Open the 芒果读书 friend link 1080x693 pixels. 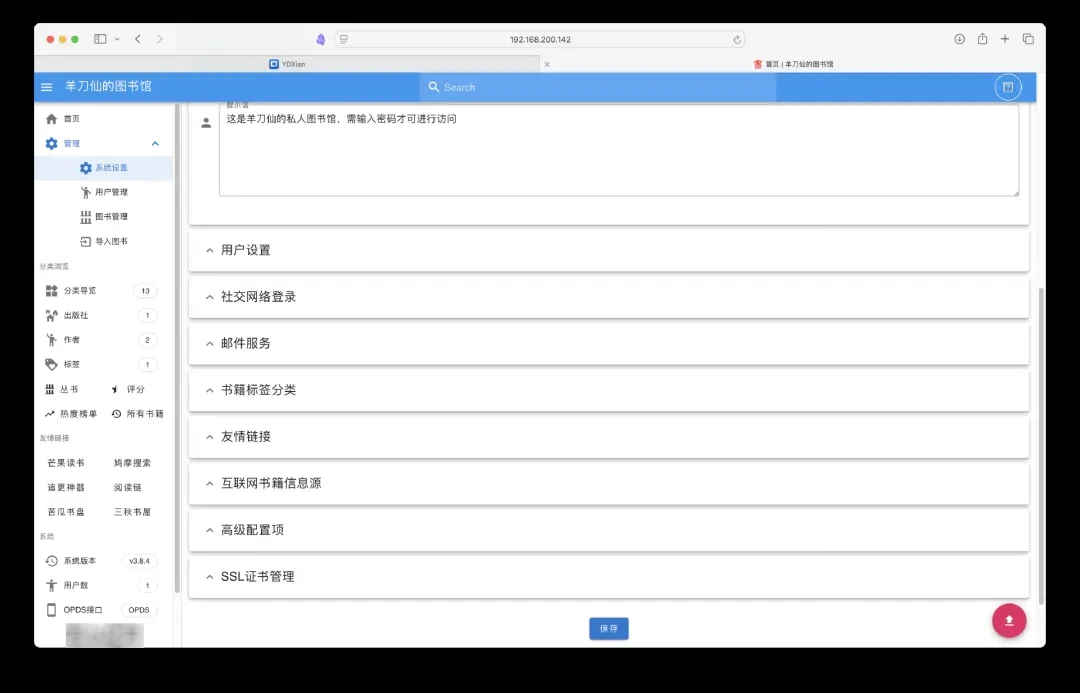pyautogui.click(x=66, y=463)
